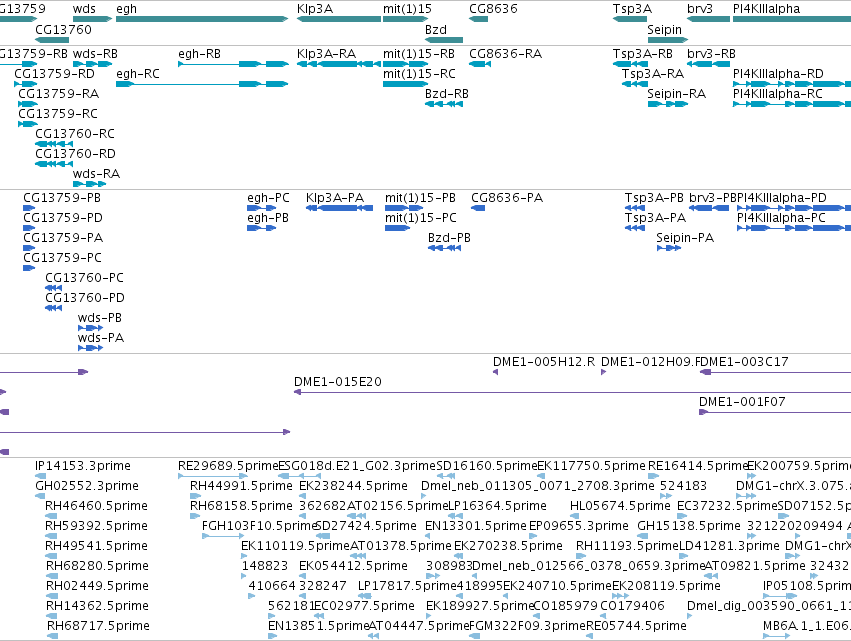Select the RE16414.5prime EST
The width and height of the screenshot is (851, 641).
click(x=653, y=476)
